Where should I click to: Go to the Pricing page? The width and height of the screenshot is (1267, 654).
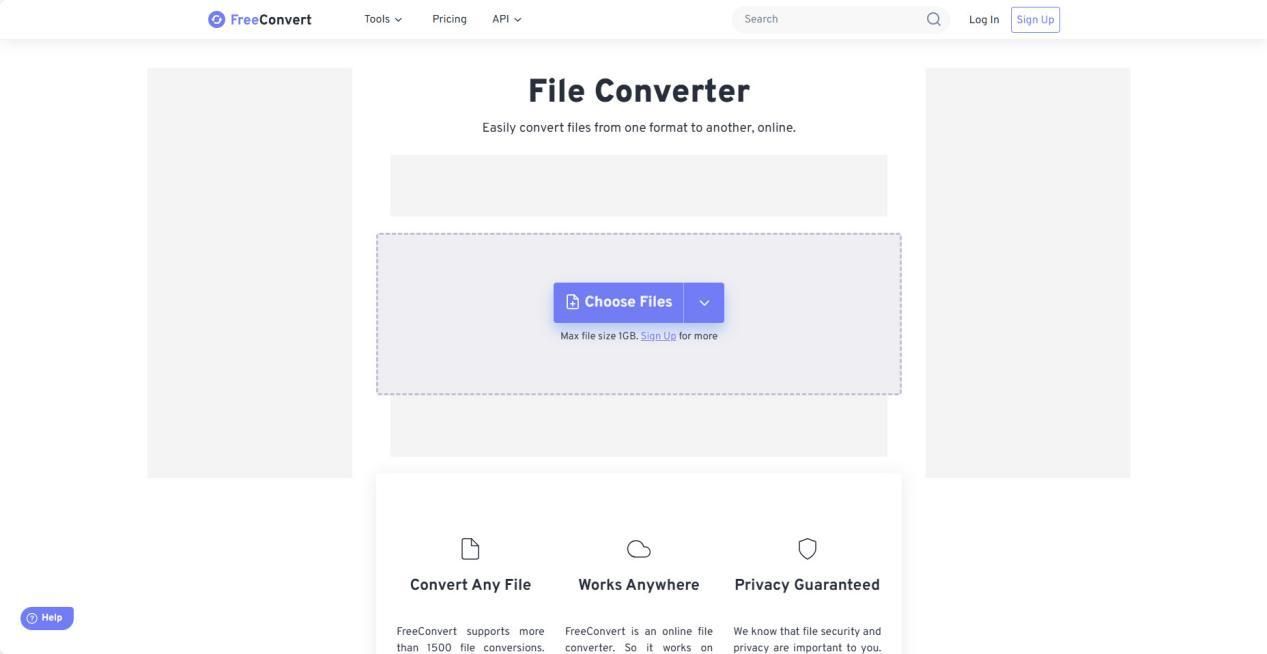click(449, 19)
